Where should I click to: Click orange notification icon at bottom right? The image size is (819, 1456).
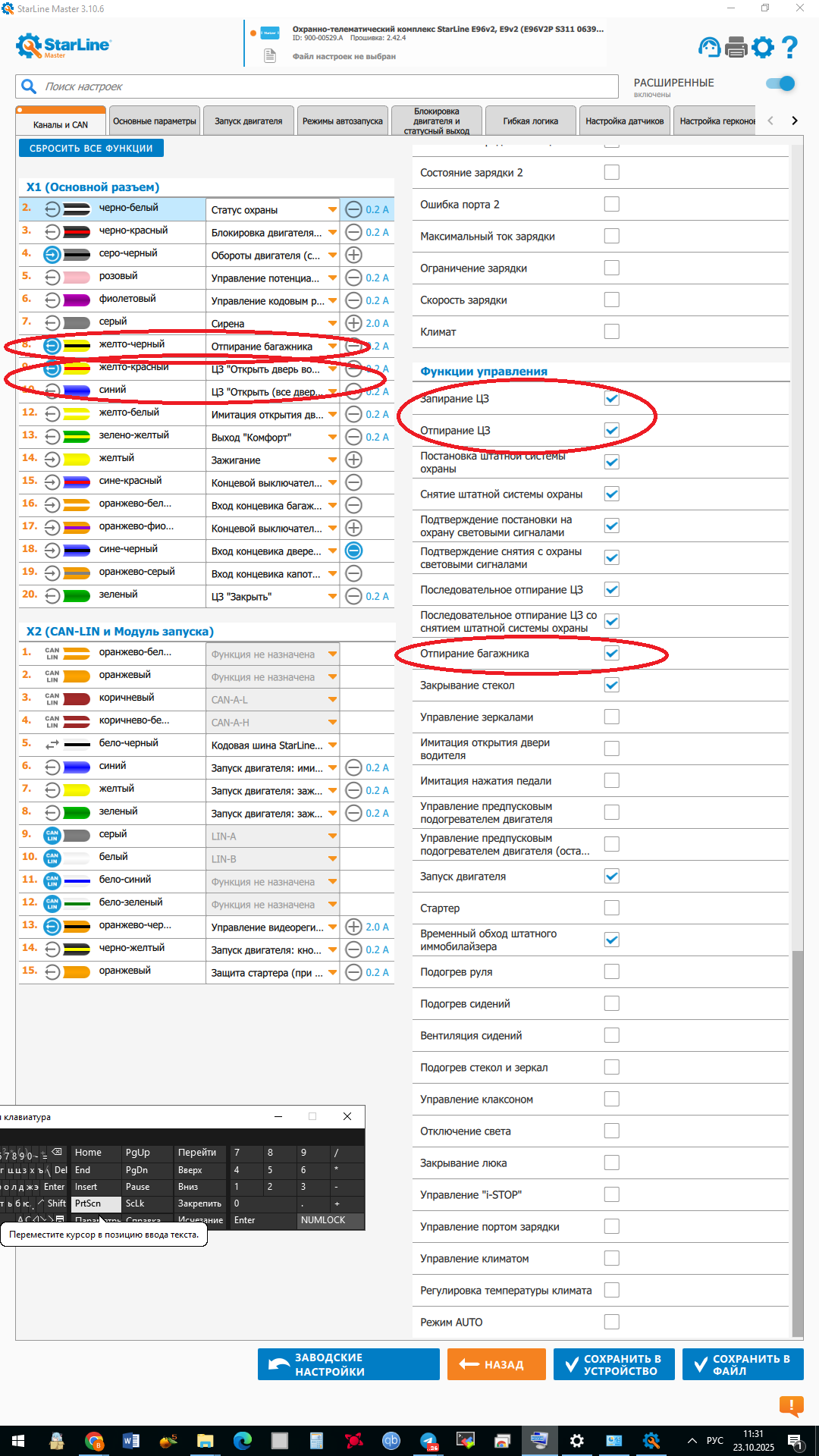[x=791, y=1407]
